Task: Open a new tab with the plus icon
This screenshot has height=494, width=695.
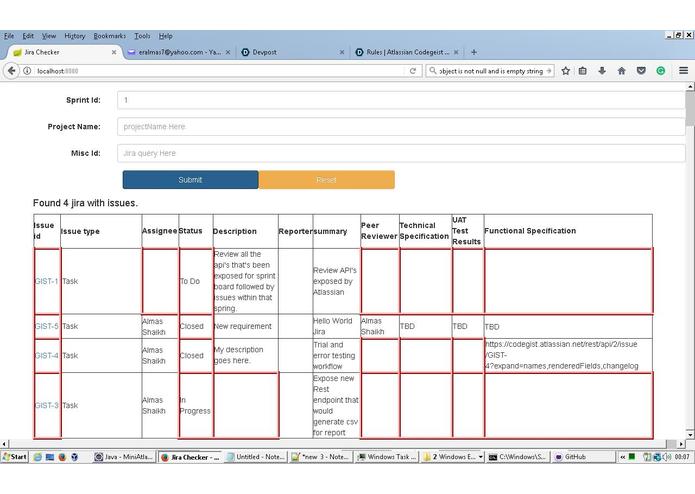Action: (x=474, y=52)
